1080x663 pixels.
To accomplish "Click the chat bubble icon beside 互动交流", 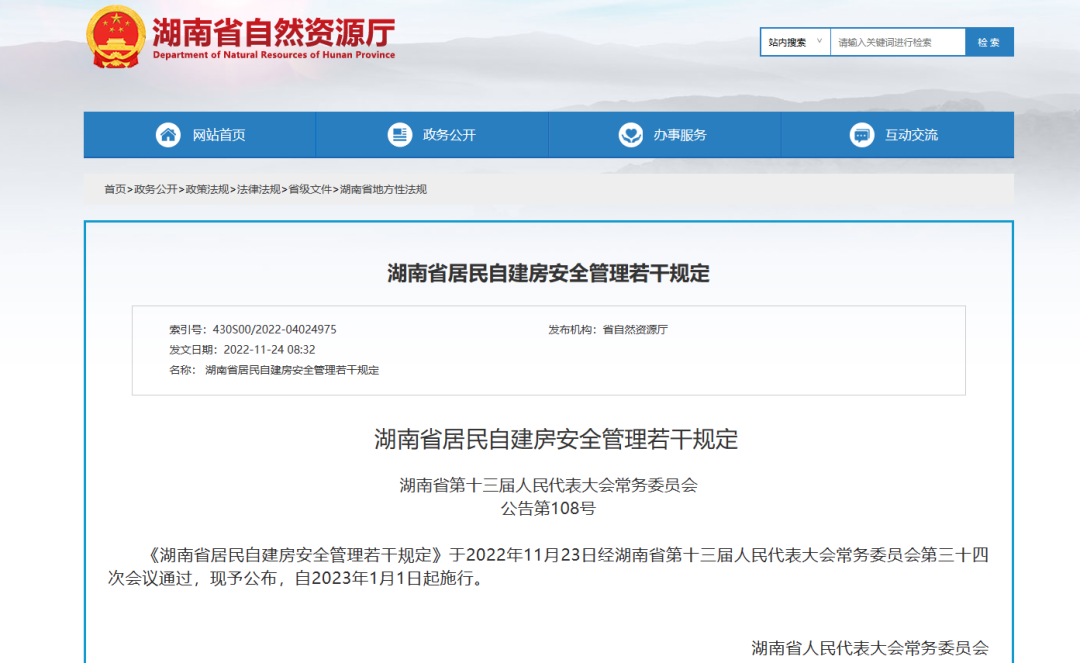I will 861,135.
